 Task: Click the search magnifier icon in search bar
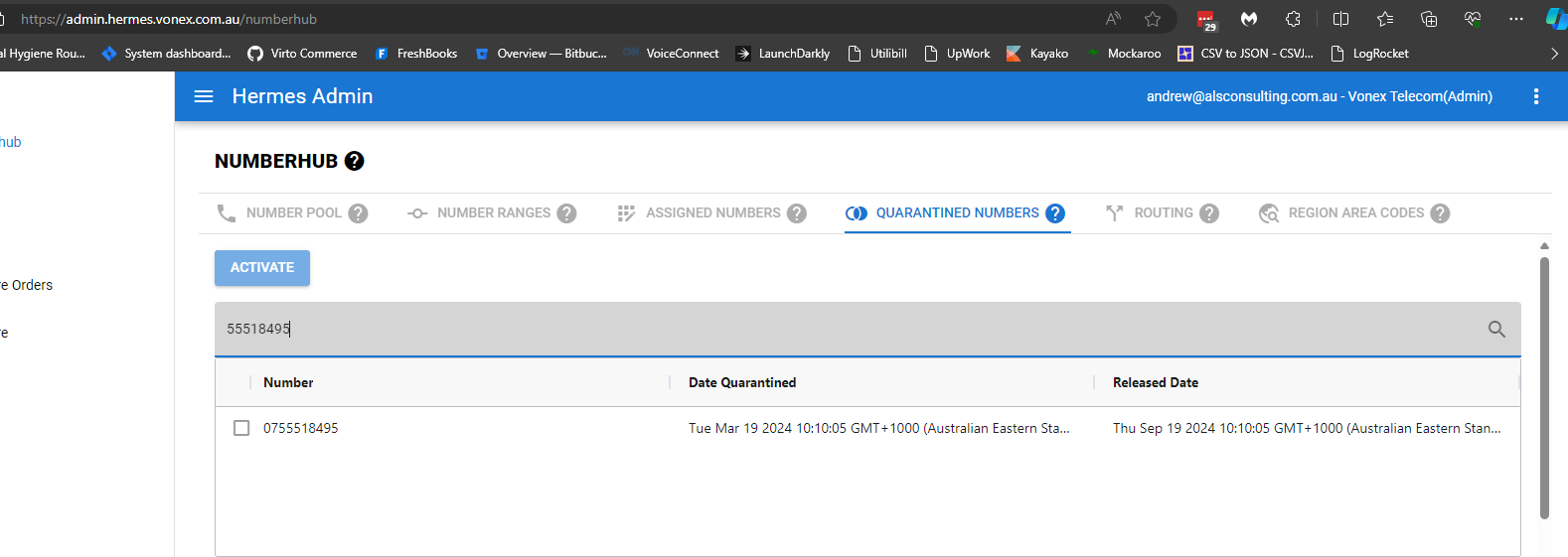click(1496, 329)
